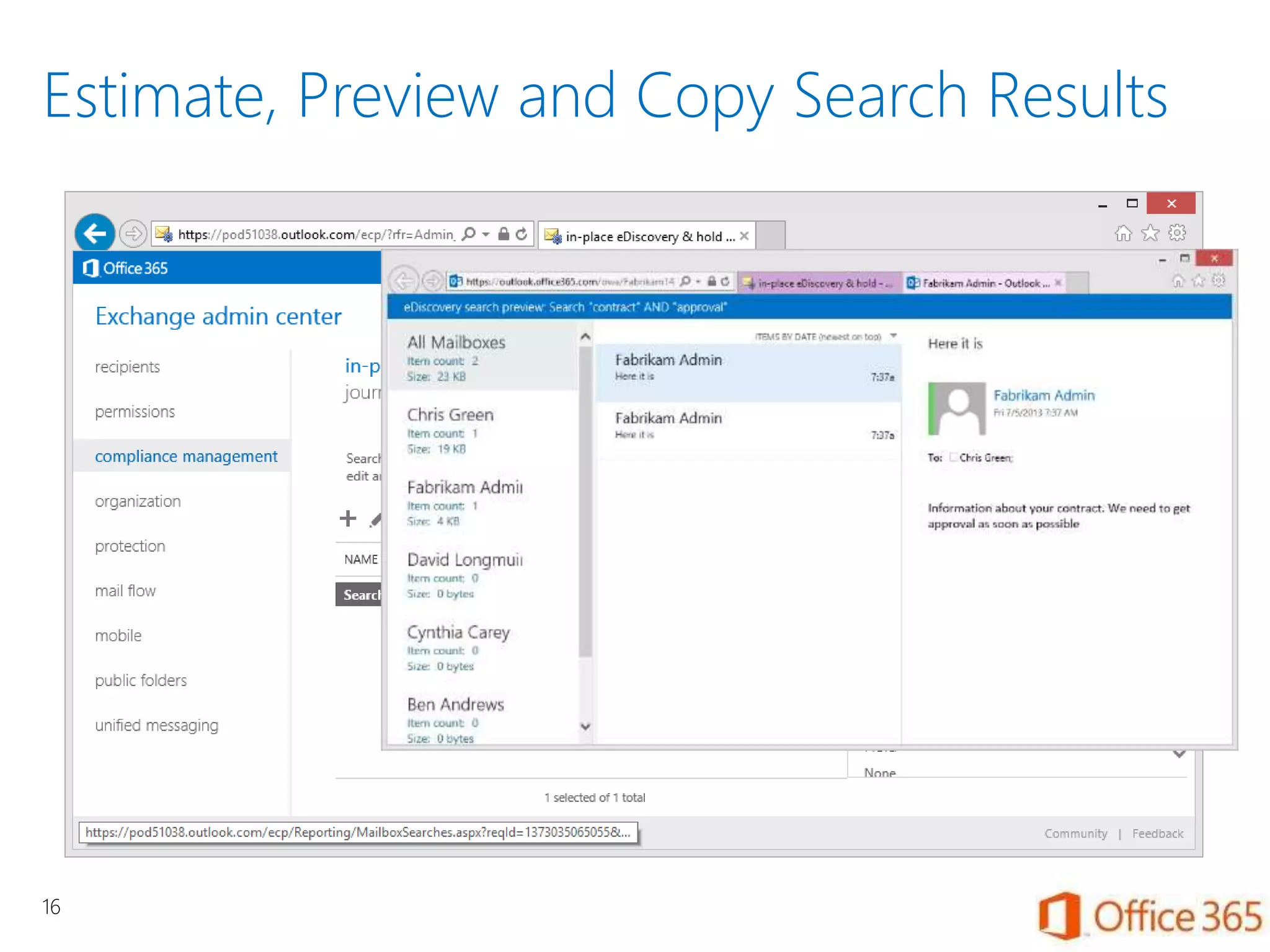
Task: Open organization in the left navigation
Action: 138,501
